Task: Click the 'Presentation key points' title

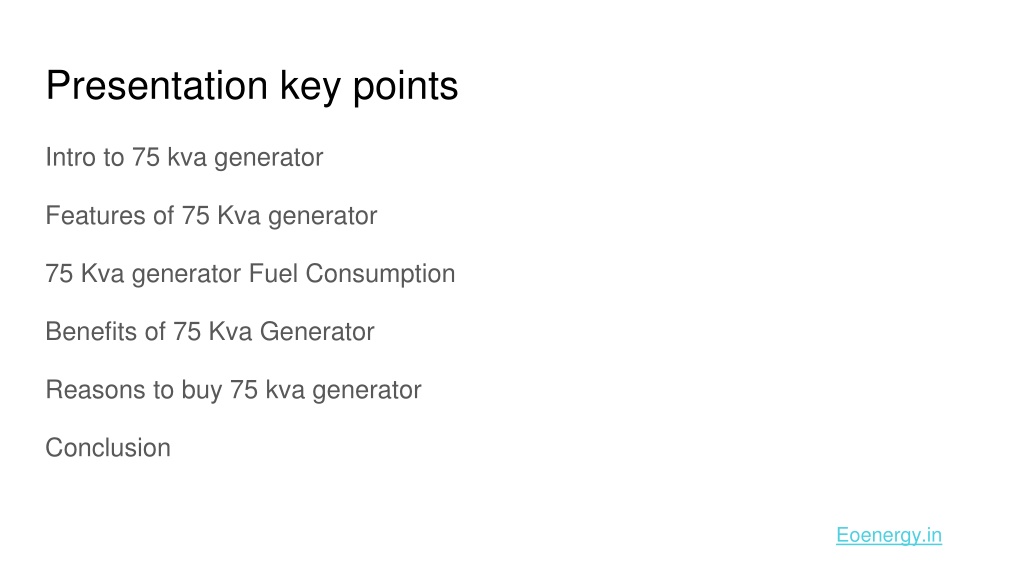Action: click(x=252, y=86)
